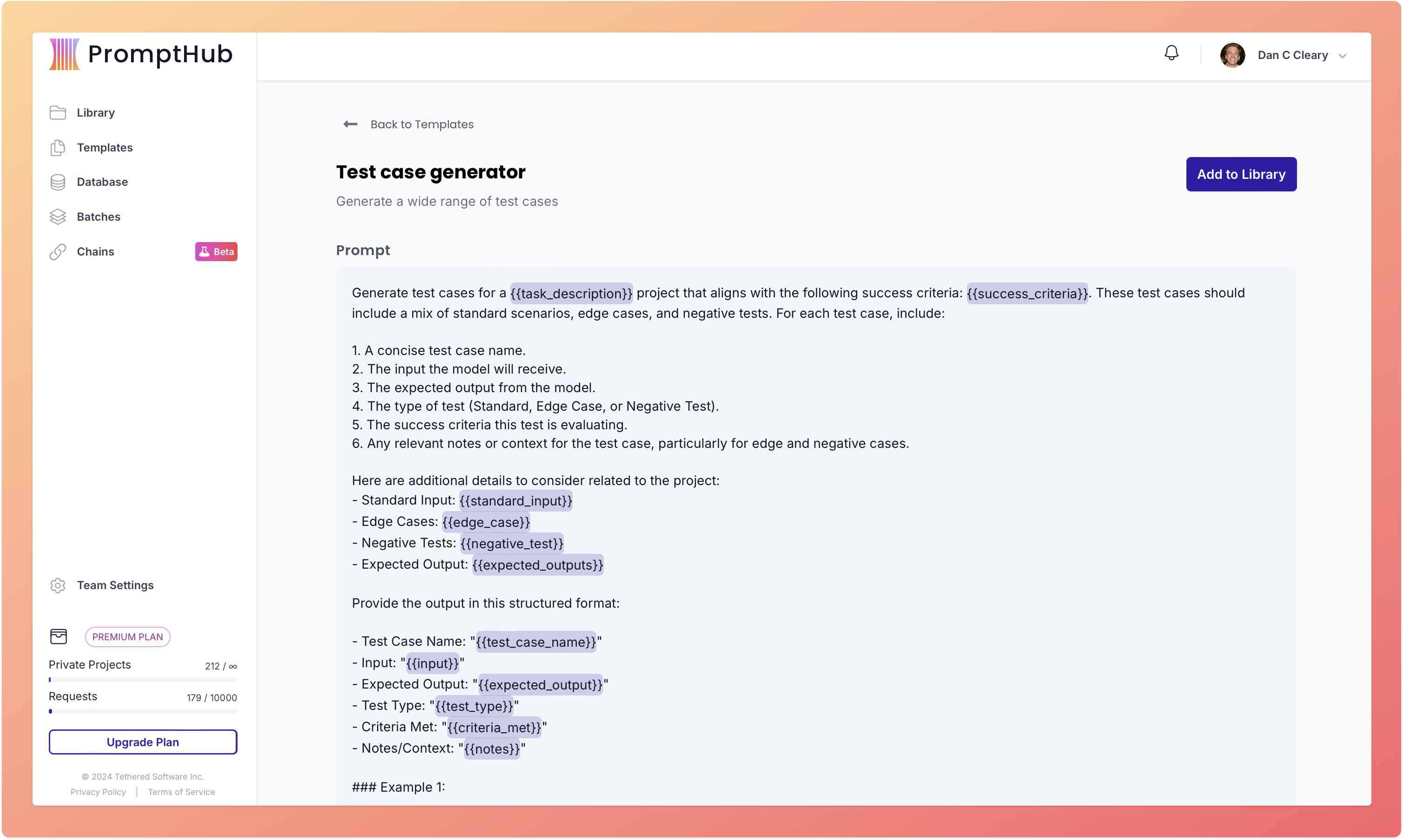This screenshot has height=840, width=1403.
Task: Click 'Generate a wide range of test cases'
Action: coord(447,202)
